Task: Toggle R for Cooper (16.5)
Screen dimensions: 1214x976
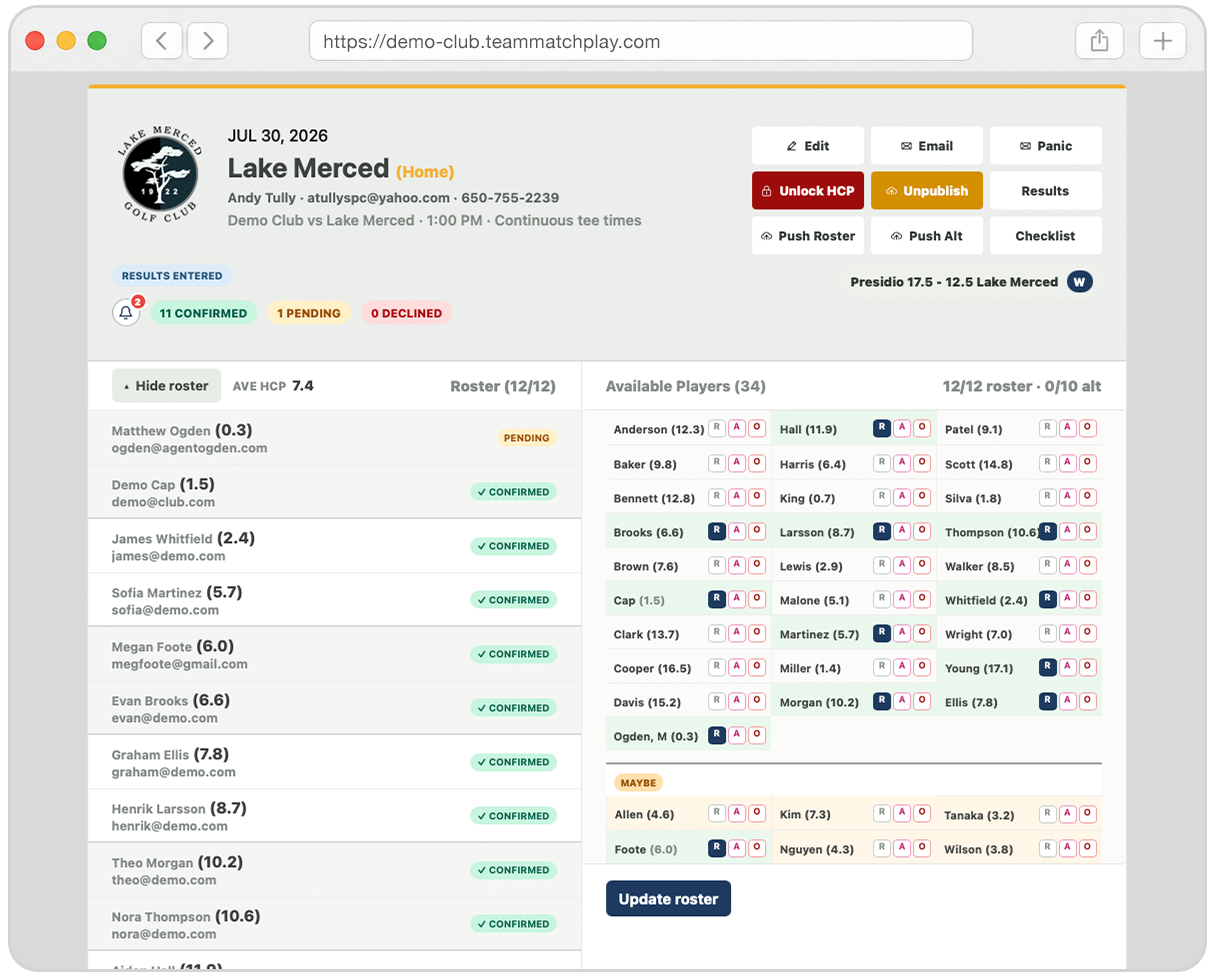Action: pos(717,667)
